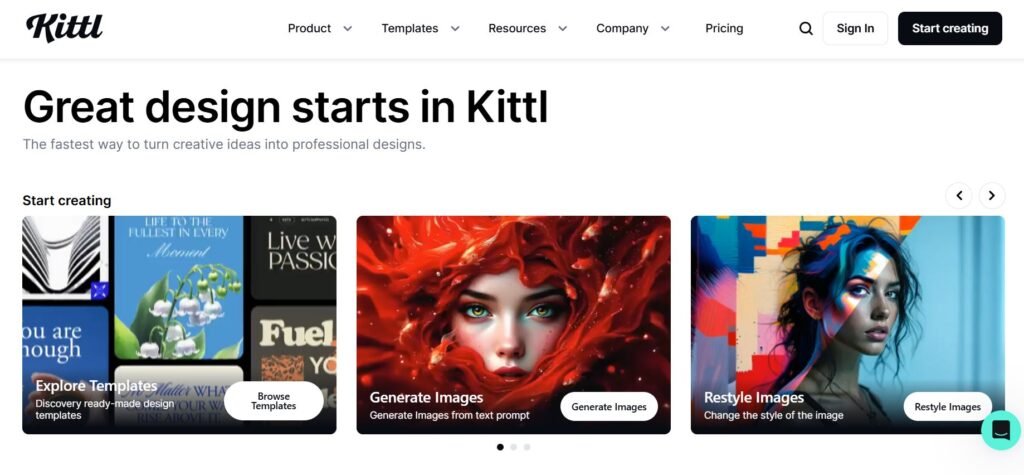This screenshot has width=1024, height=475.
Task: Open the Product menu label
Action: pos(310,28)
